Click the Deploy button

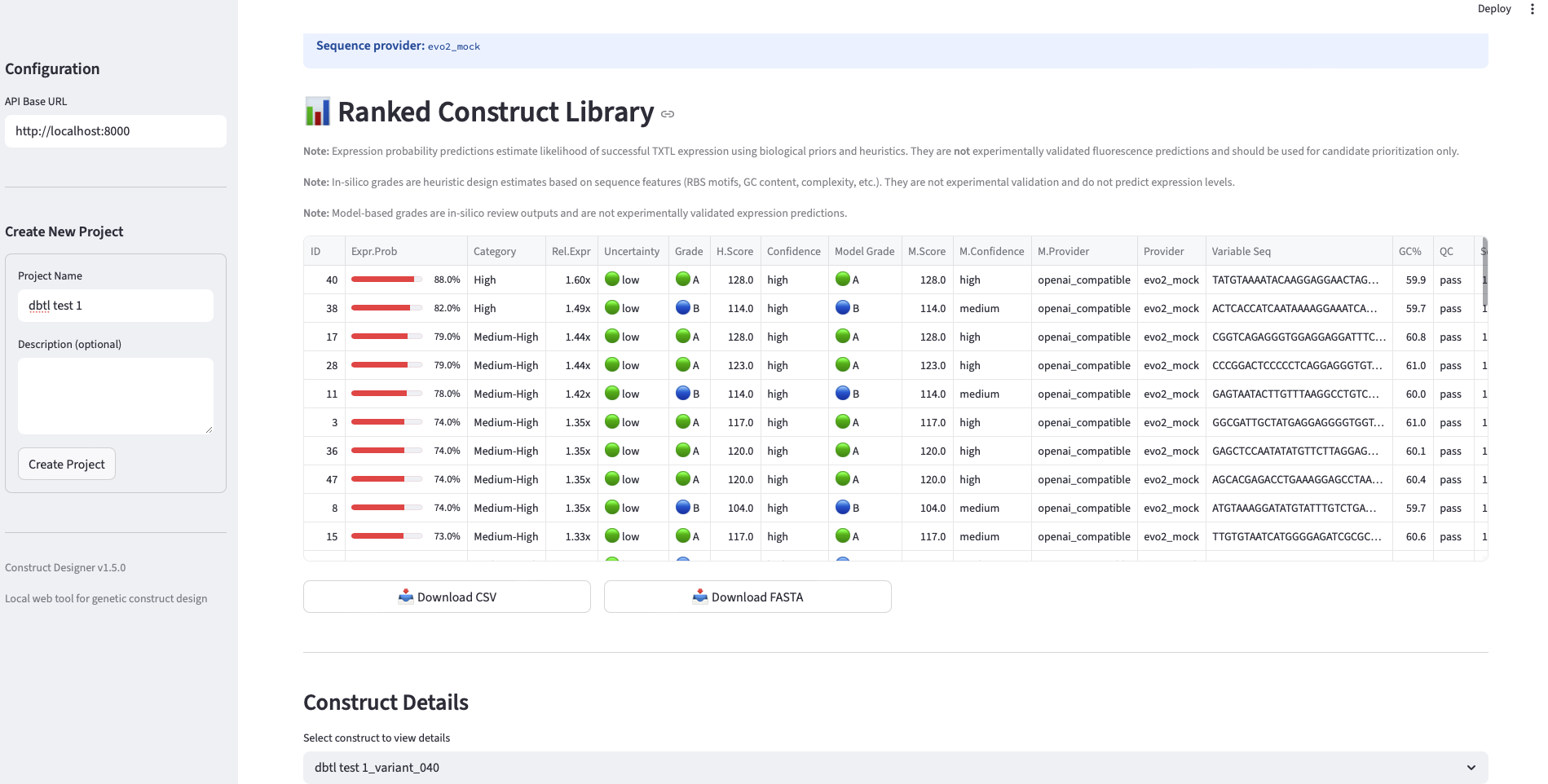(1494, 9)
